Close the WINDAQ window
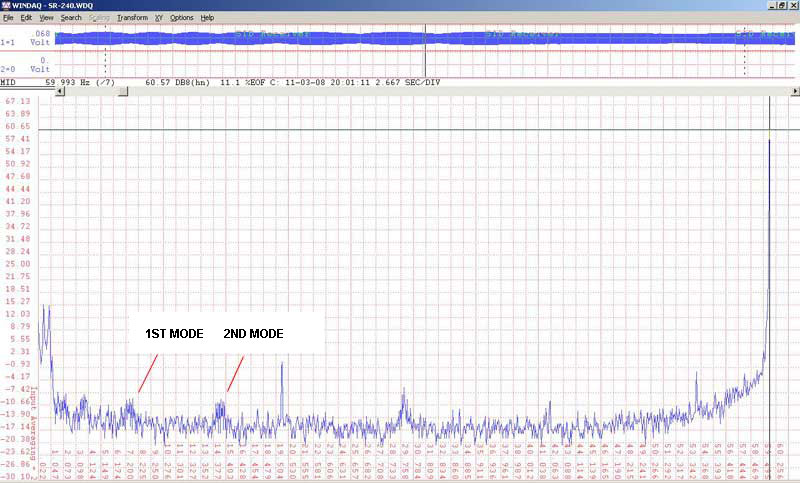This screenshot has width=800, height=483. point(793,5)
